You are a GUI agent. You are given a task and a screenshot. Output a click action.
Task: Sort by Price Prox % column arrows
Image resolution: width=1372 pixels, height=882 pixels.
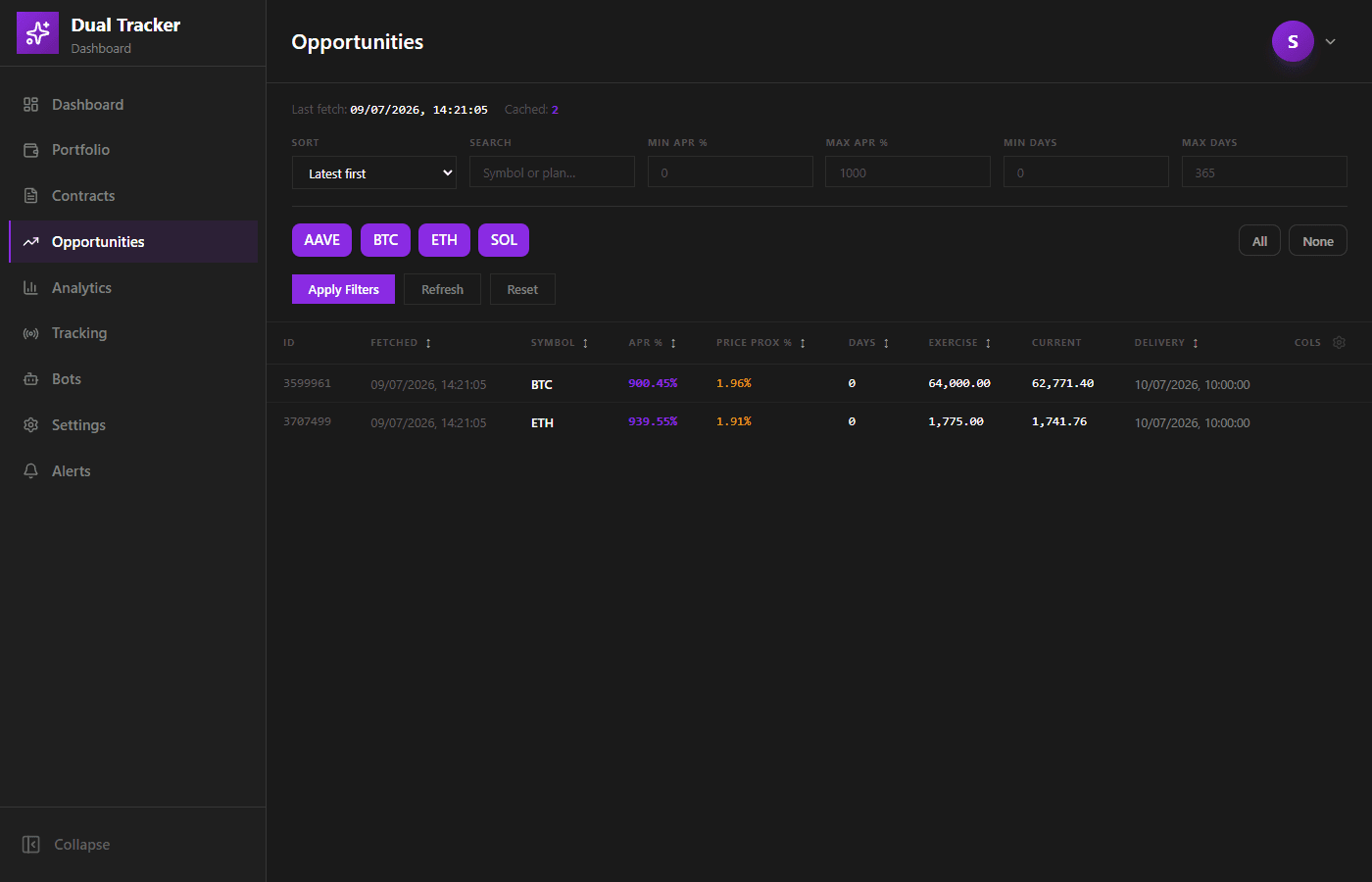point(803,343)
